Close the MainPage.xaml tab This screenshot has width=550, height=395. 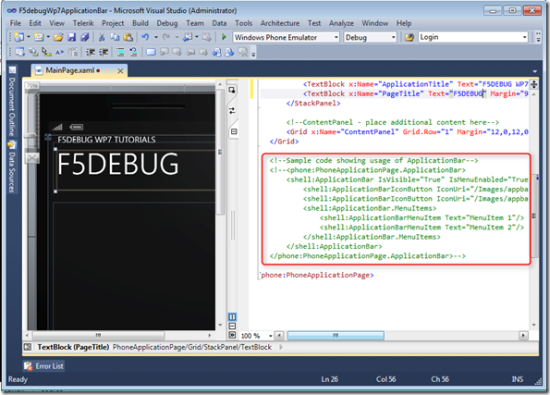(x=120, y=71)
